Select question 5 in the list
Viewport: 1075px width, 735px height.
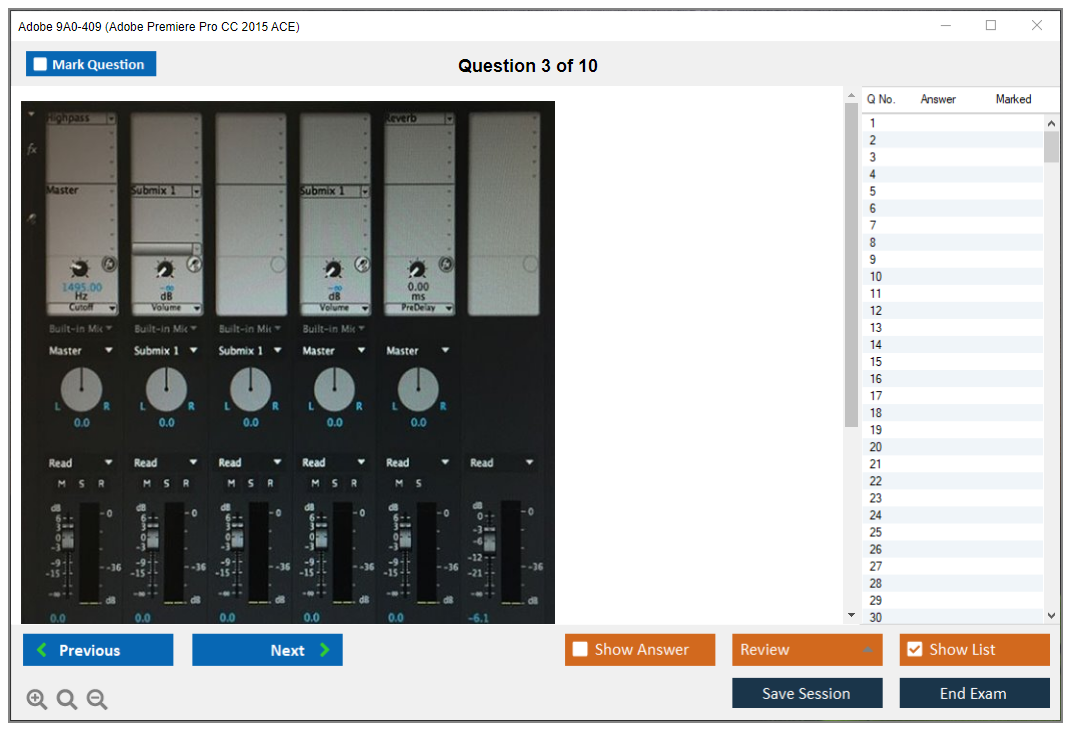pos(873,191)
